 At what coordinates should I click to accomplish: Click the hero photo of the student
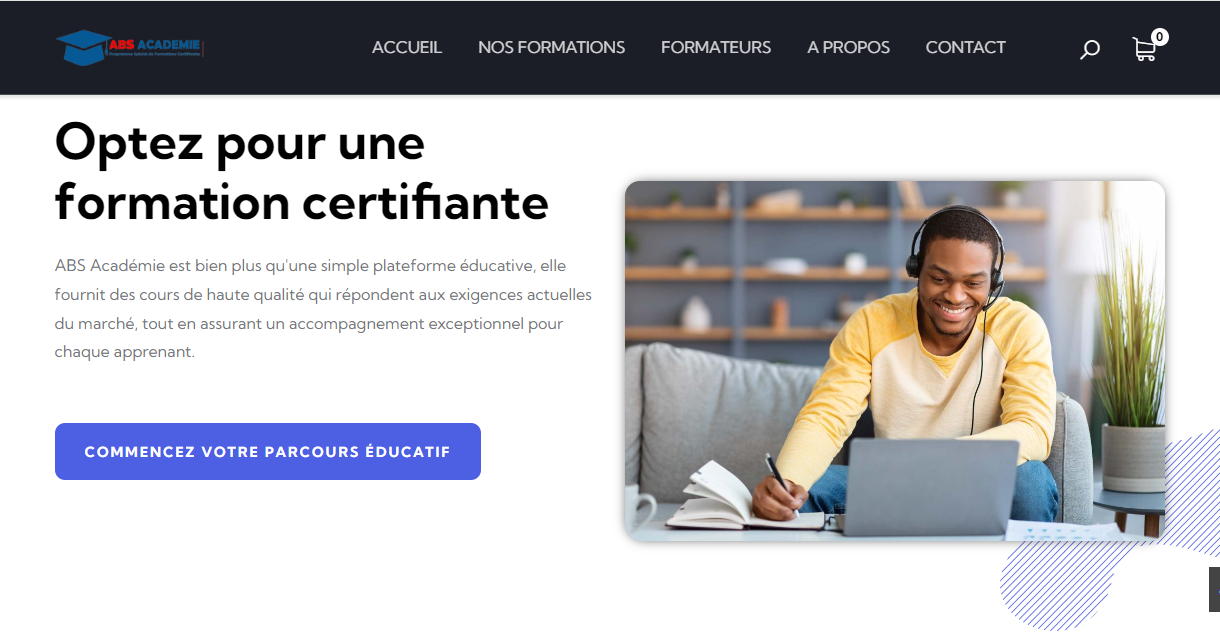pyautogui.click(x=895, y=361)
